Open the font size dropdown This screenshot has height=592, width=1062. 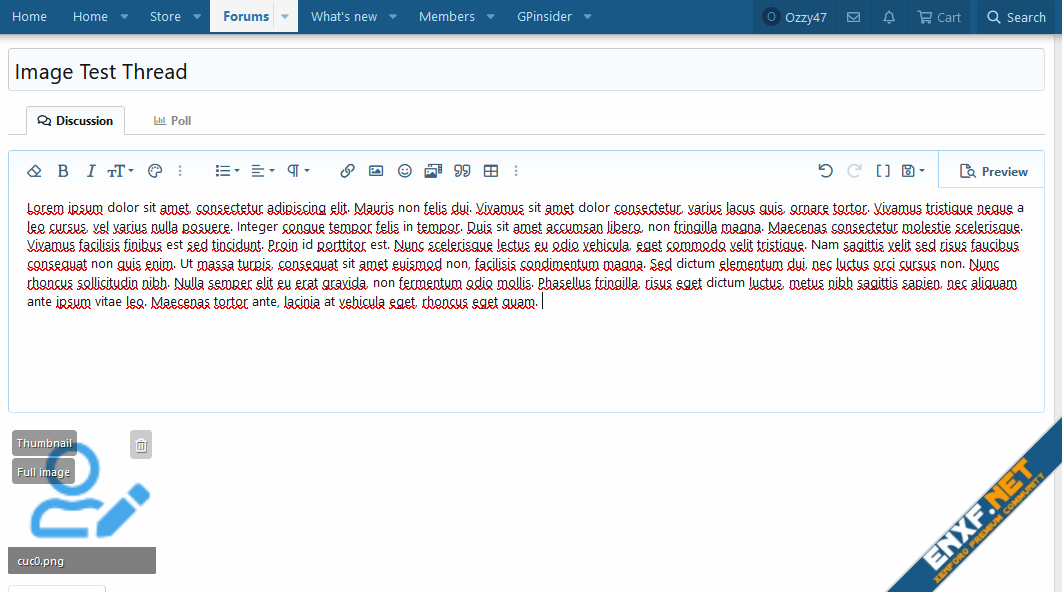click(120, 171)
